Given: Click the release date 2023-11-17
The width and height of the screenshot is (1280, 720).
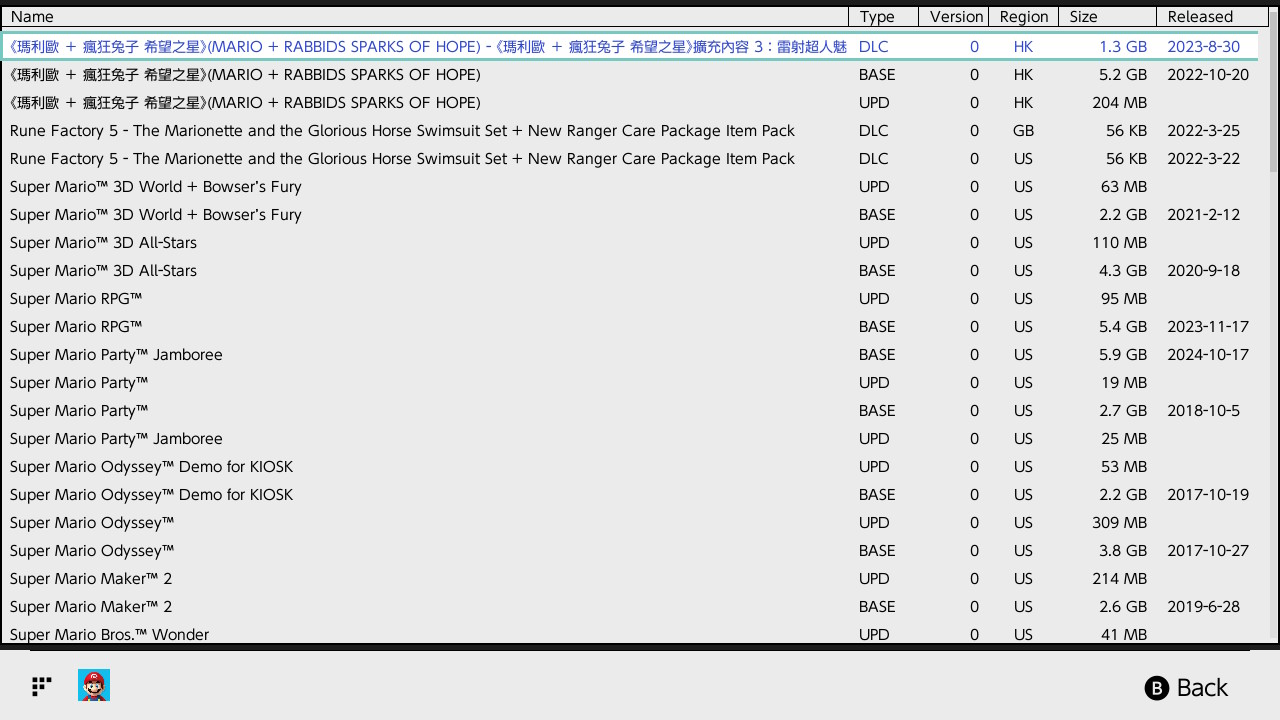Looking at the screenshot, I should (x=1208, y=326).
